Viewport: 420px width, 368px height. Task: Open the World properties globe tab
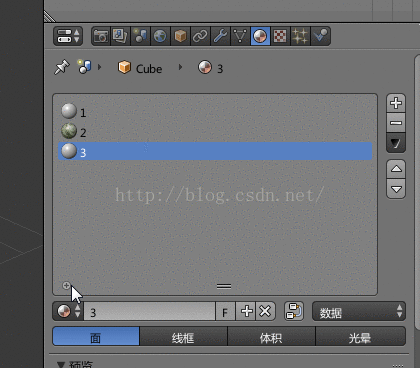click(x=160, y=36)
